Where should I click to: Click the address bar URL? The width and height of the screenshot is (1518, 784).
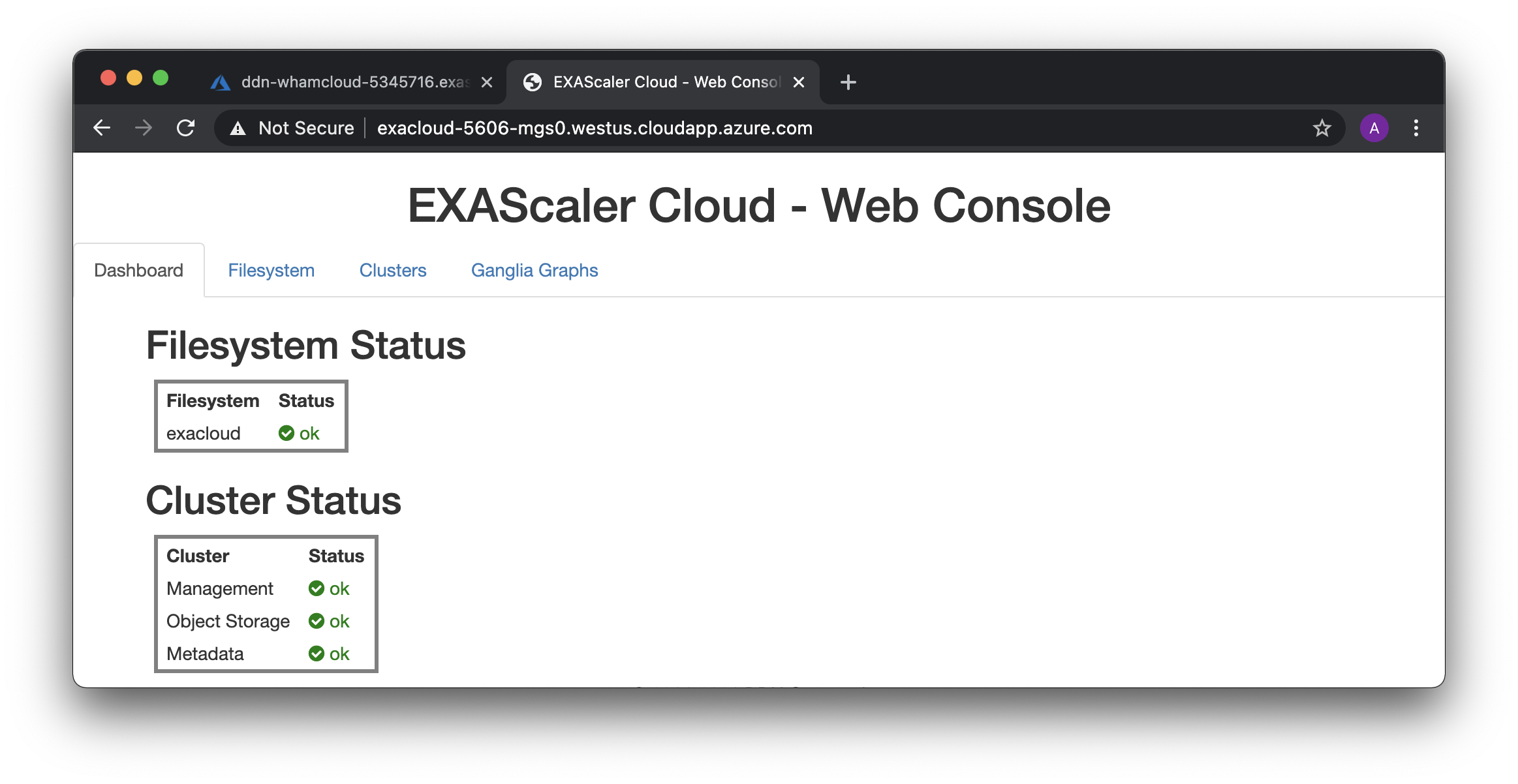click(x=595, y=128)
